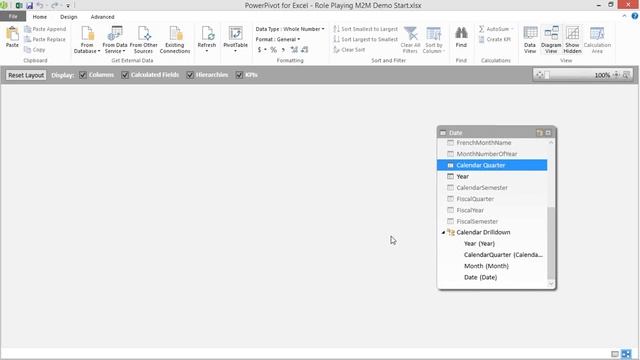Toggle the Hierarchies checkbox
This screenshot has height=360, width=640.
click(190, 75)
